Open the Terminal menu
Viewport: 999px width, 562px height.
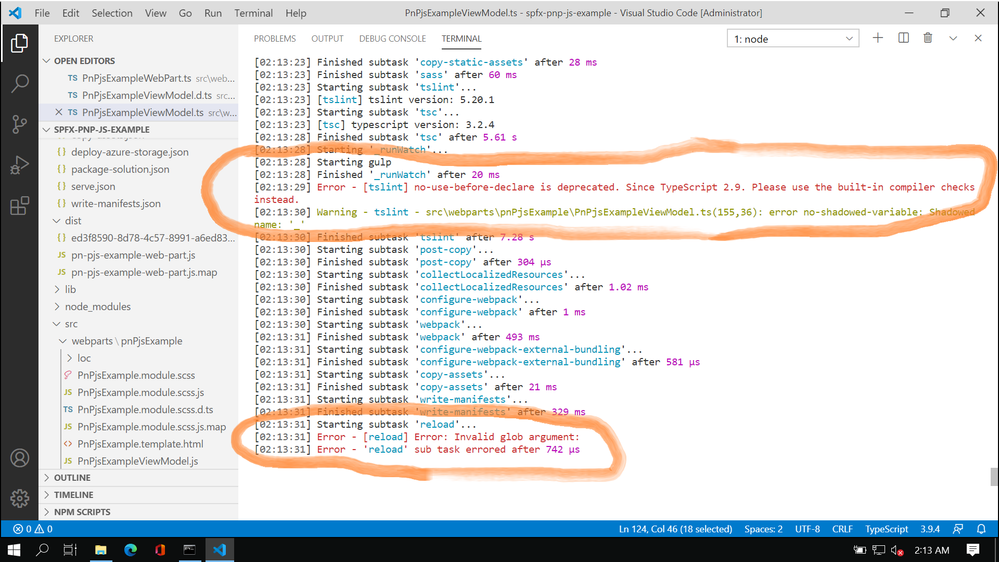[254, 13]
